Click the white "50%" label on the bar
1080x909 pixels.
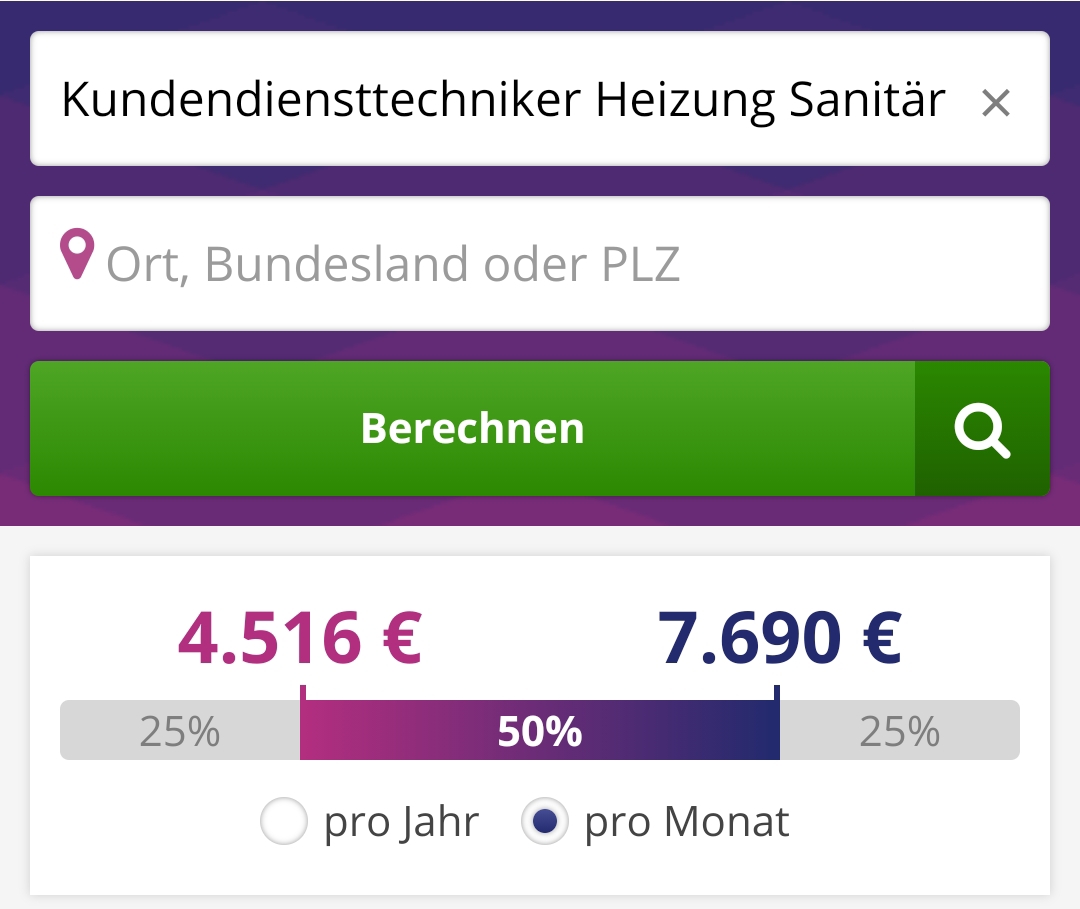[540, 732]
